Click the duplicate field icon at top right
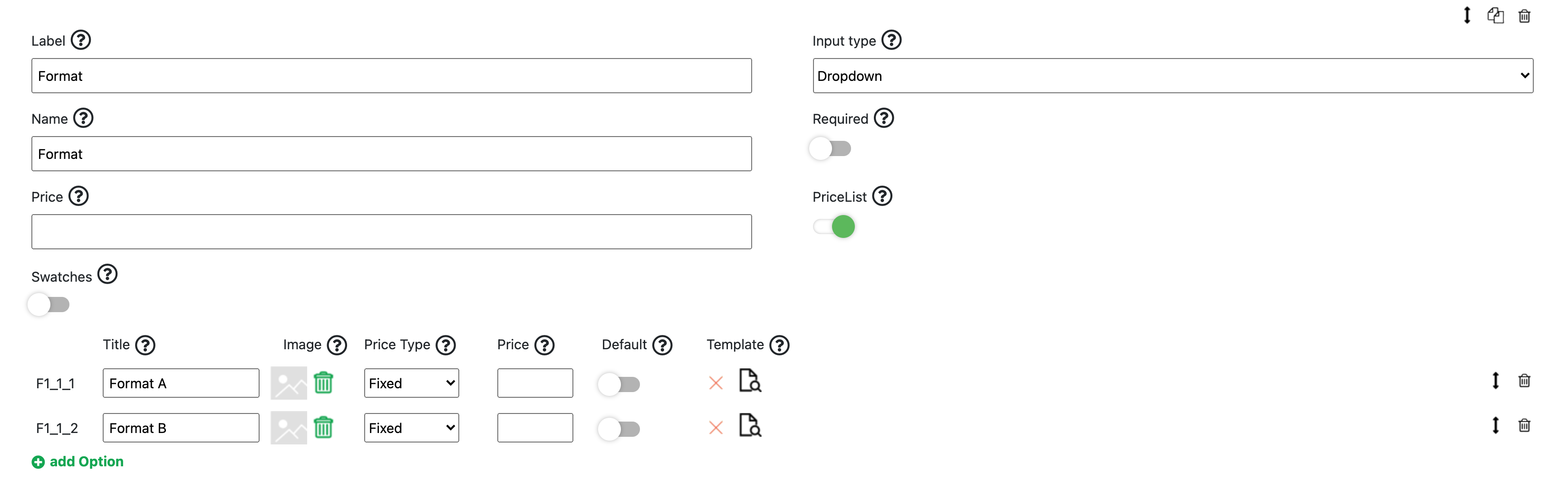Image resolution: width=1568 pixels, height=492 pixels. (1495, 16)
